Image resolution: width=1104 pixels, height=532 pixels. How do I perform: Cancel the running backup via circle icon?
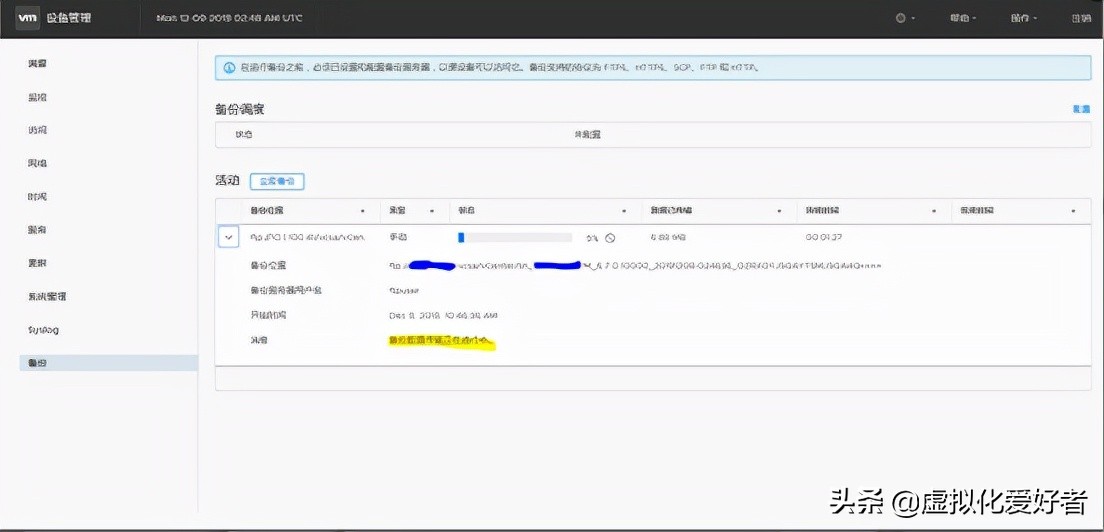610,238
